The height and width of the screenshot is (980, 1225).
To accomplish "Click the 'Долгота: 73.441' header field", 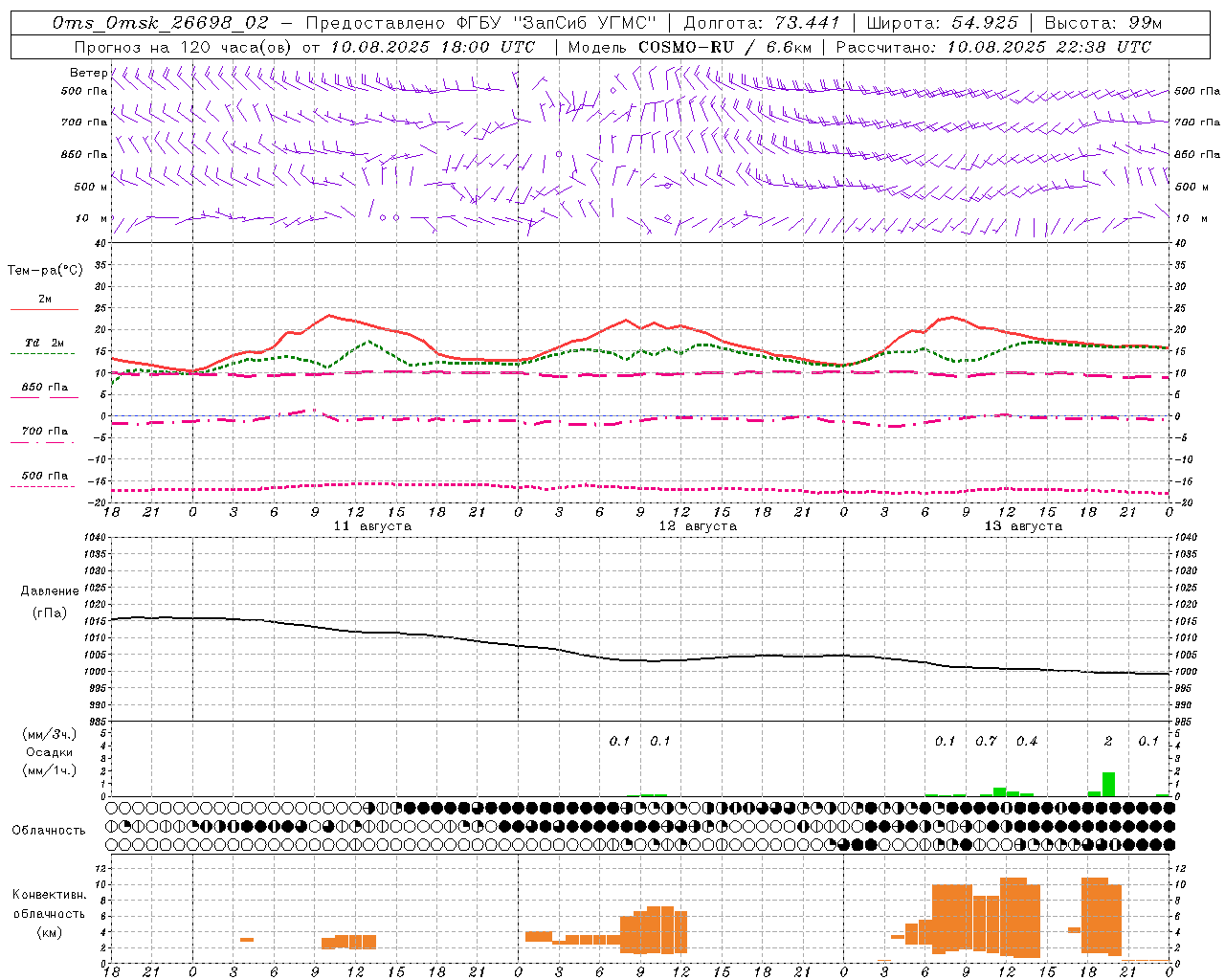I will (x=761, y=22).
